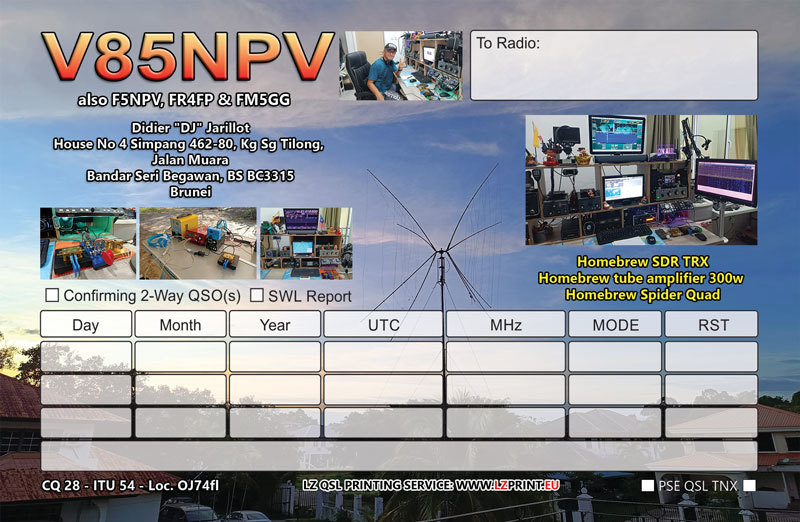Click the large V85NPV callsign title

187,58
